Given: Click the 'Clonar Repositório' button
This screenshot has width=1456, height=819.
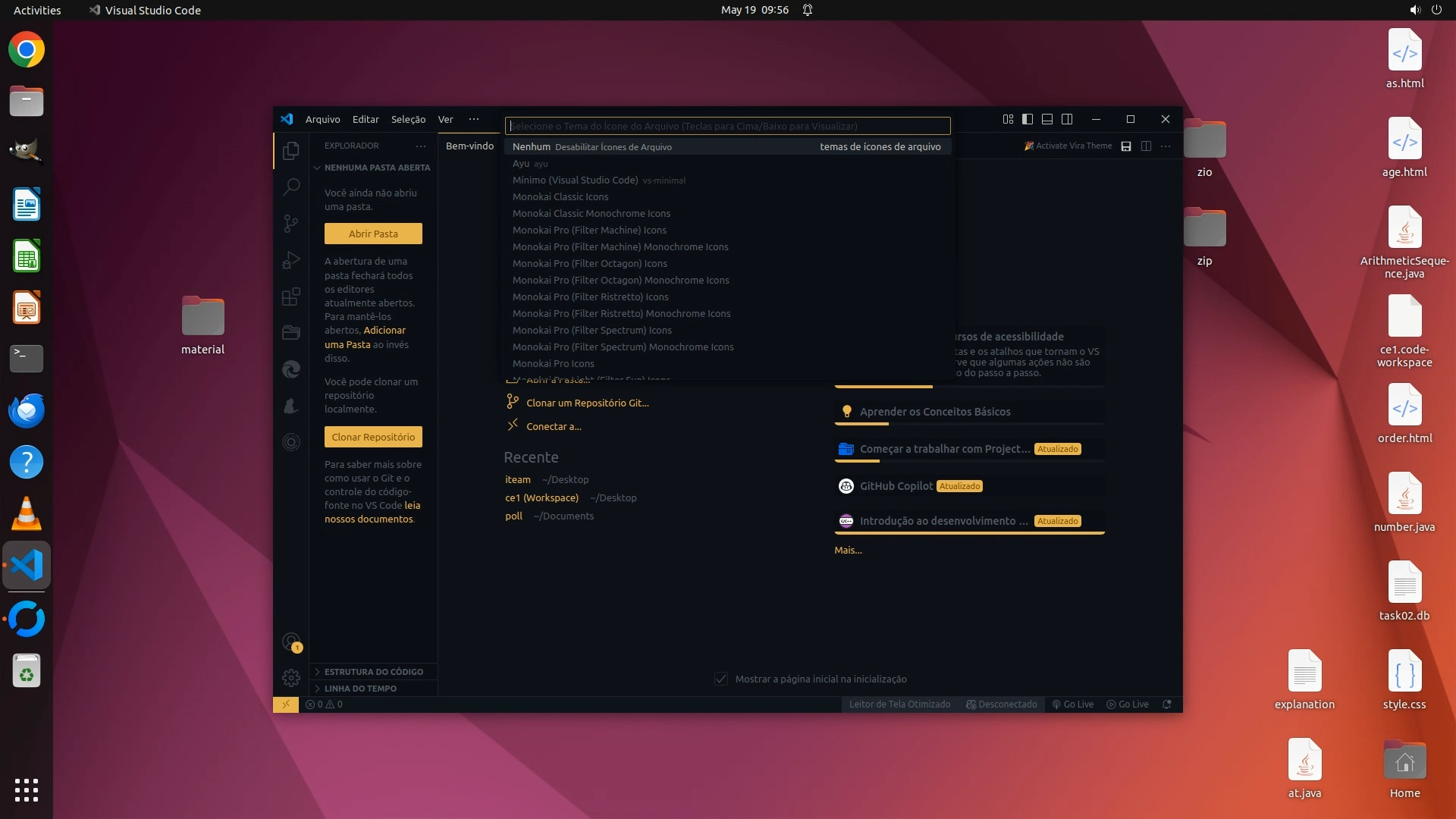Looking at the screenshot, I should click(x=373, y=437).
